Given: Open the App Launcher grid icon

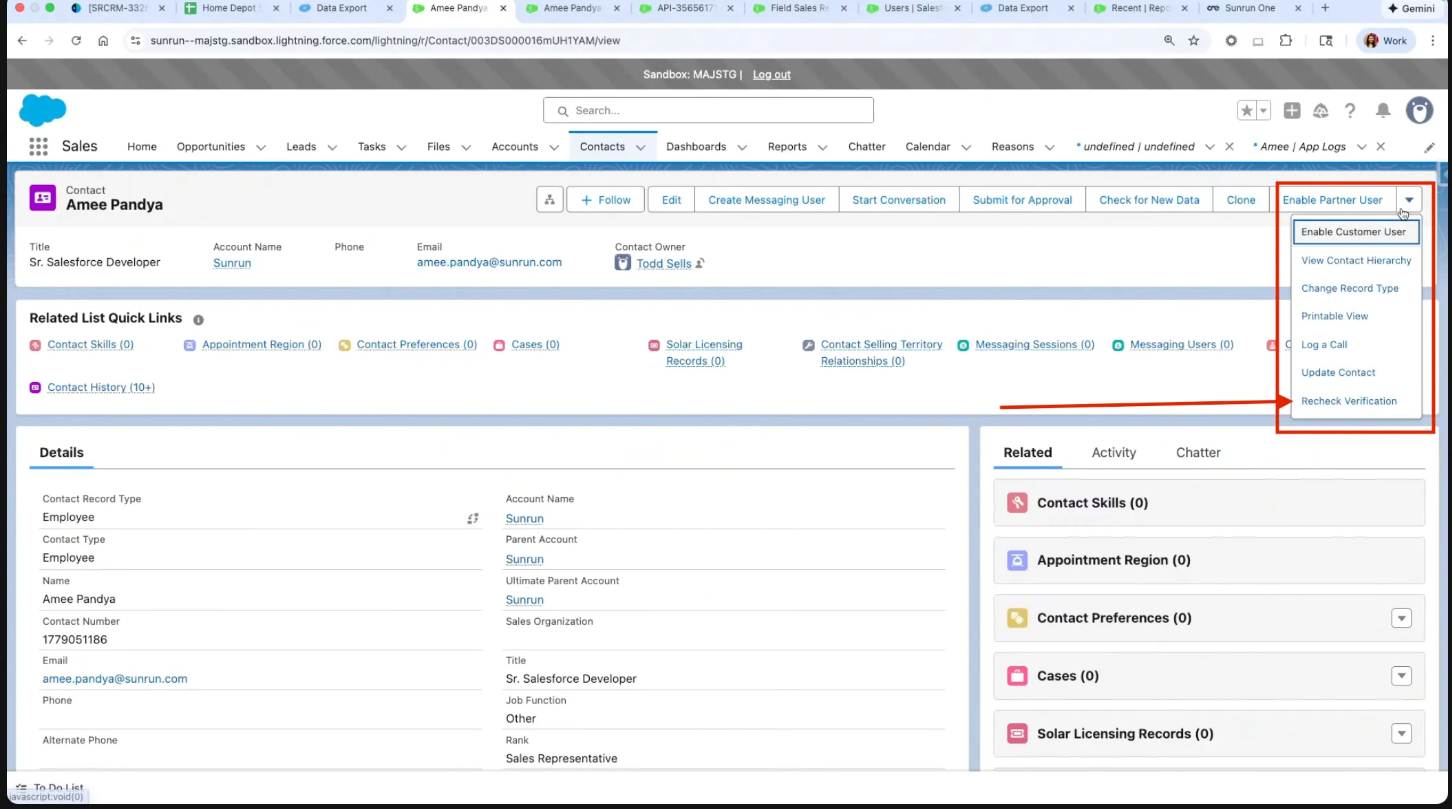Looking at the screenshot, I should pos(38,146).
